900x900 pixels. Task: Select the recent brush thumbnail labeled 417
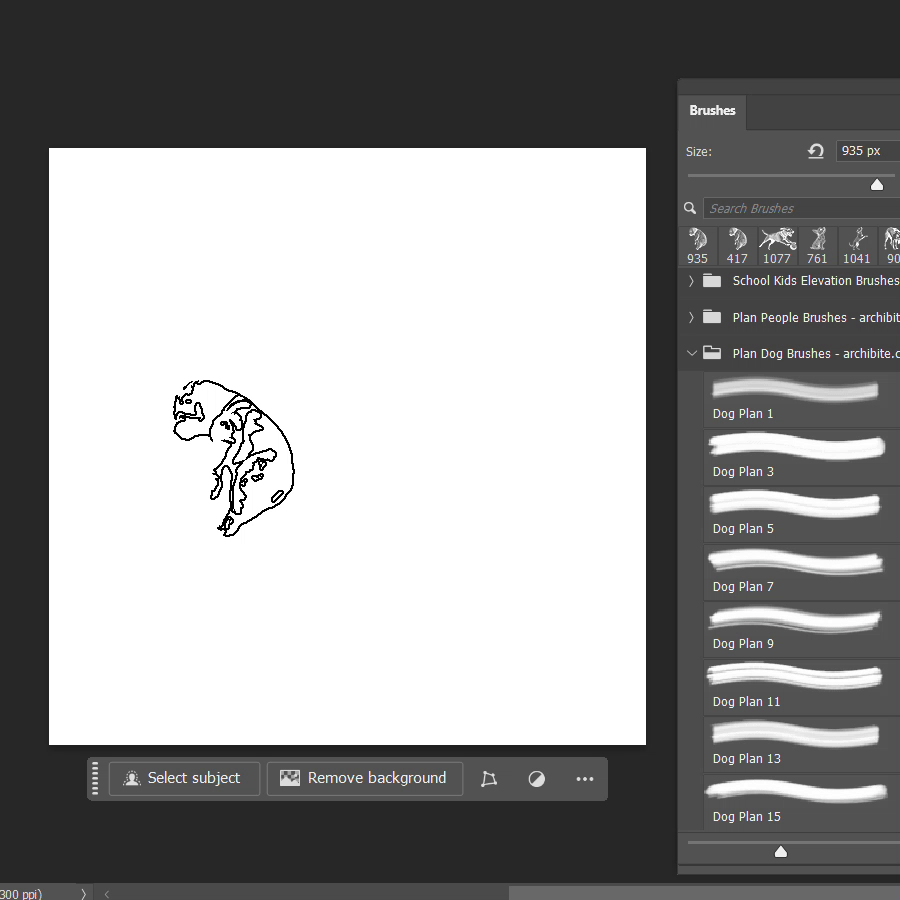738,245
